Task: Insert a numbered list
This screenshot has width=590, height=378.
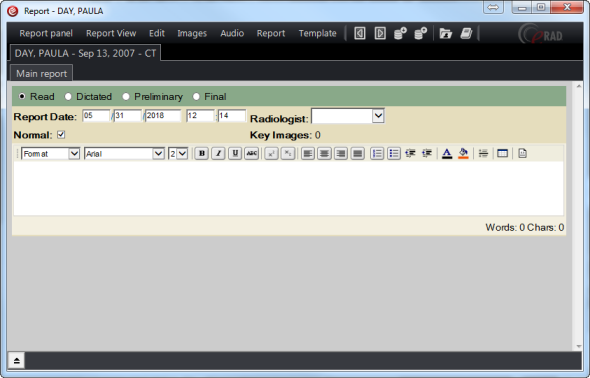Action: [377, 153]
